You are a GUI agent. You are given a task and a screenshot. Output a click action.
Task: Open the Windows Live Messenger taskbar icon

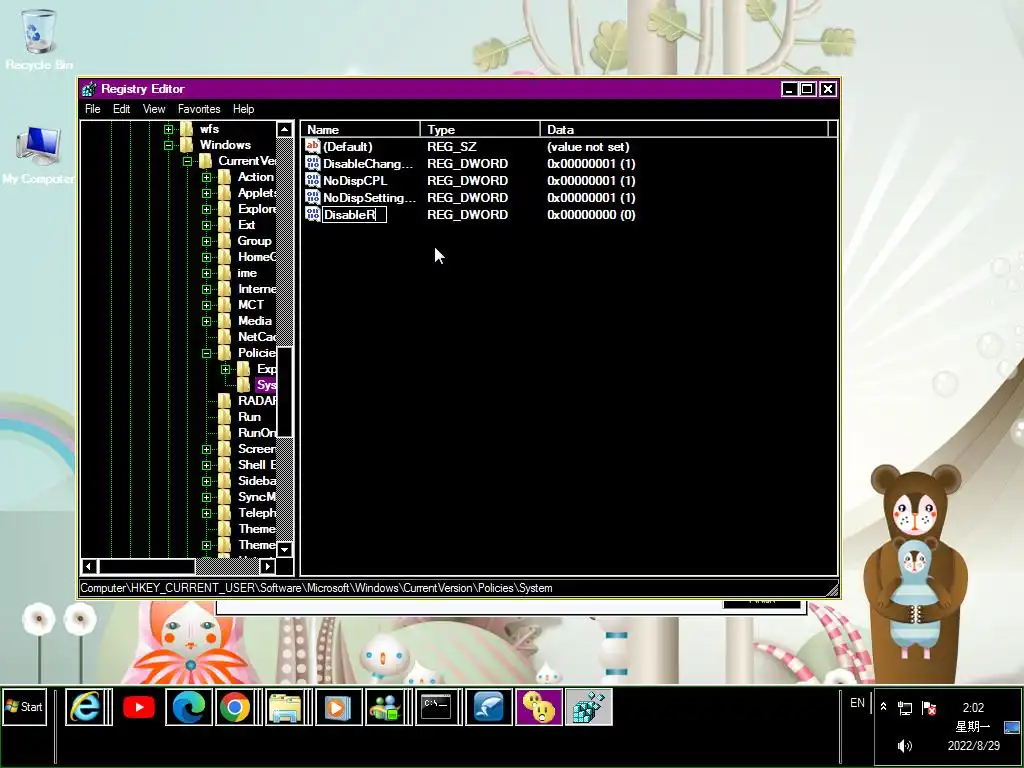click(385, 707)
